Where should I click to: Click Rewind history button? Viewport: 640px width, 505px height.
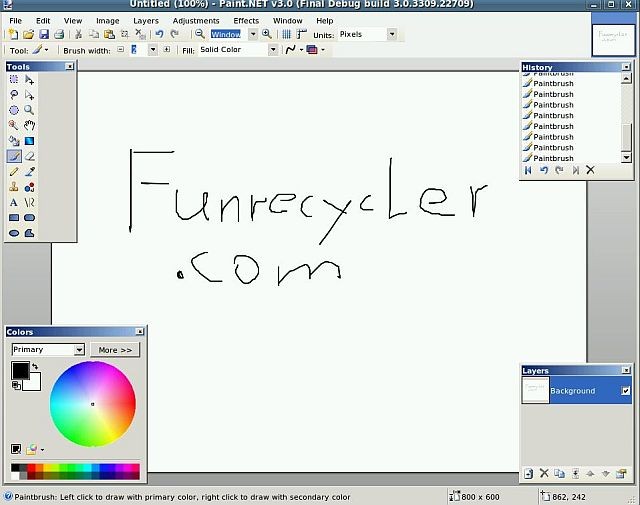click(x=528, y=170)
